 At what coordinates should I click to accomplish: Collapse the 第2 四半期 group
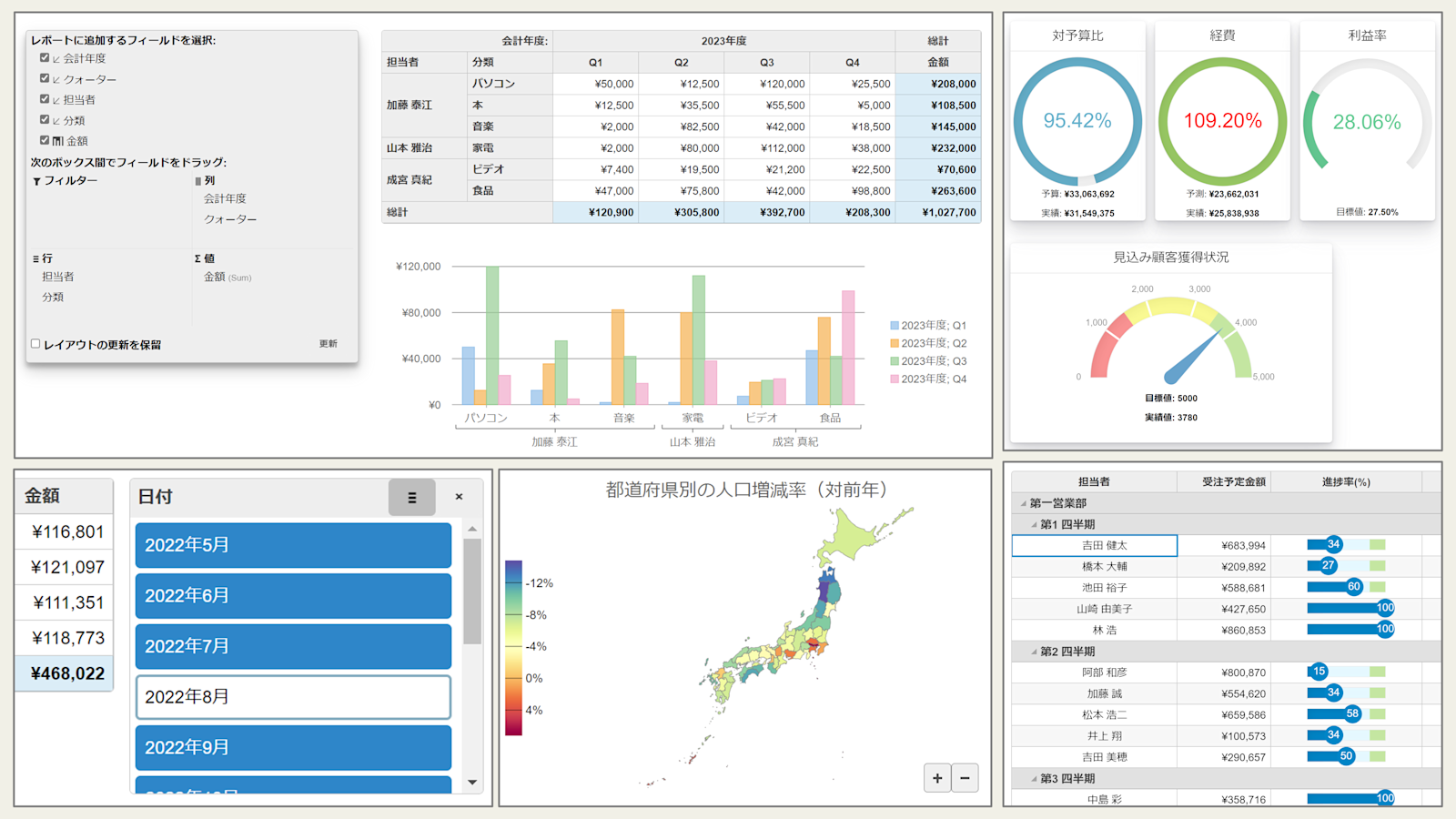(1035, 652)
